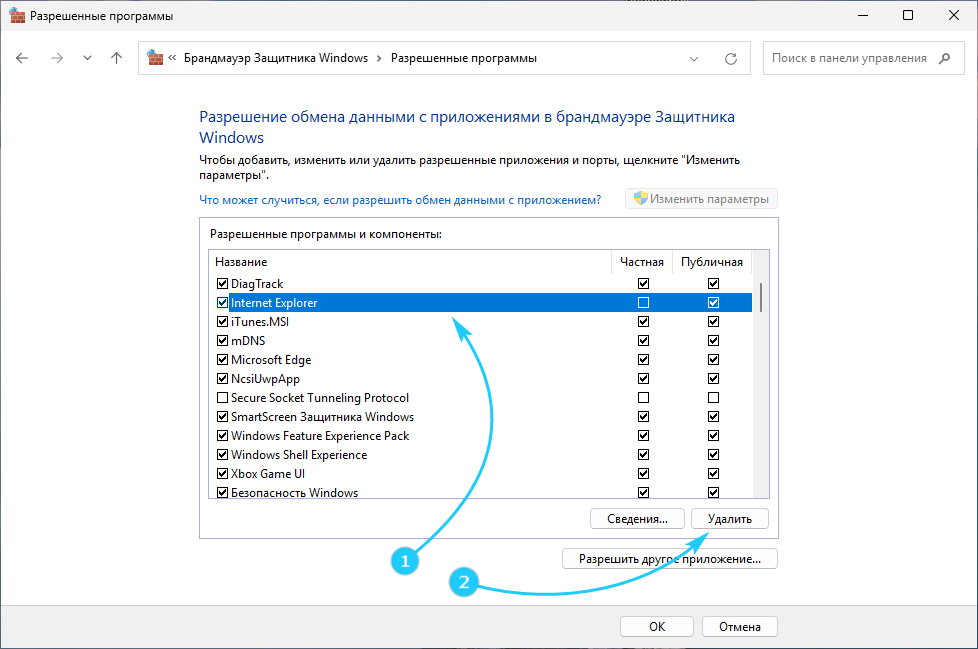Toggle Private for Windows Shell Experience
Image resolution: width=978 pixels, height=649 pixels.
point(643,454)
